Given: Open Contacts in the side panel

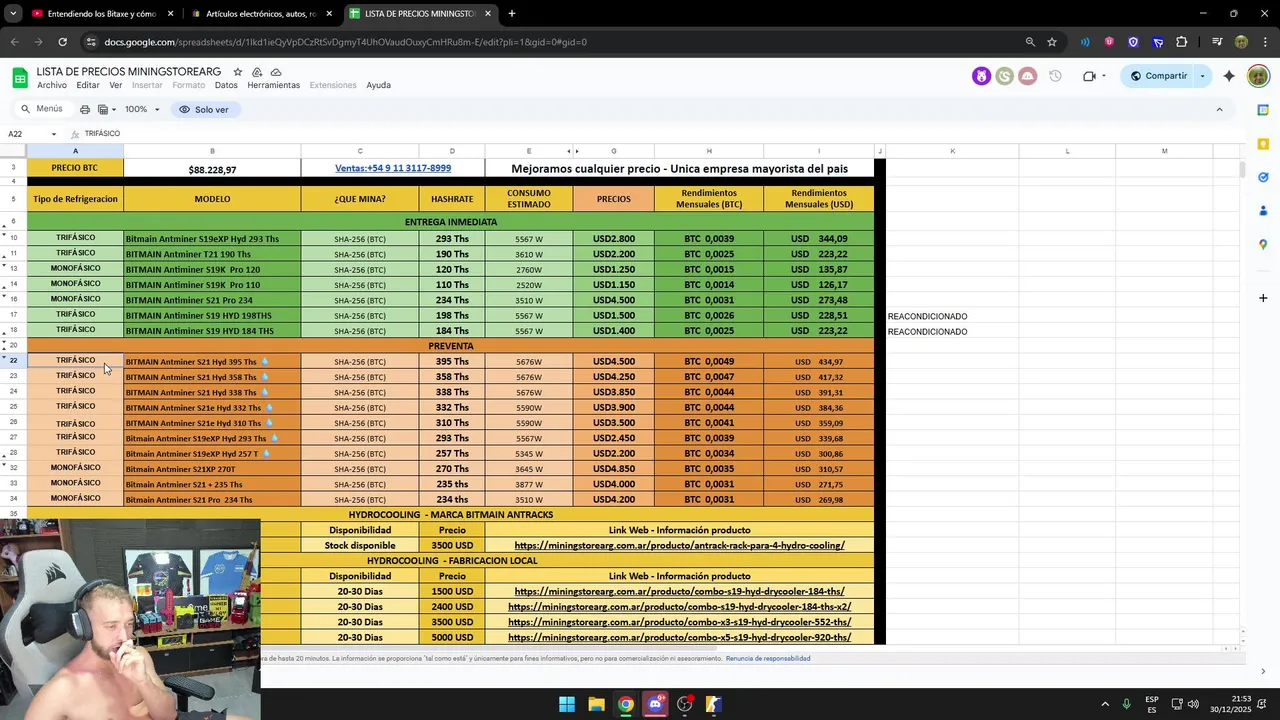Looking at the screenshot, I should [1263, 211].
